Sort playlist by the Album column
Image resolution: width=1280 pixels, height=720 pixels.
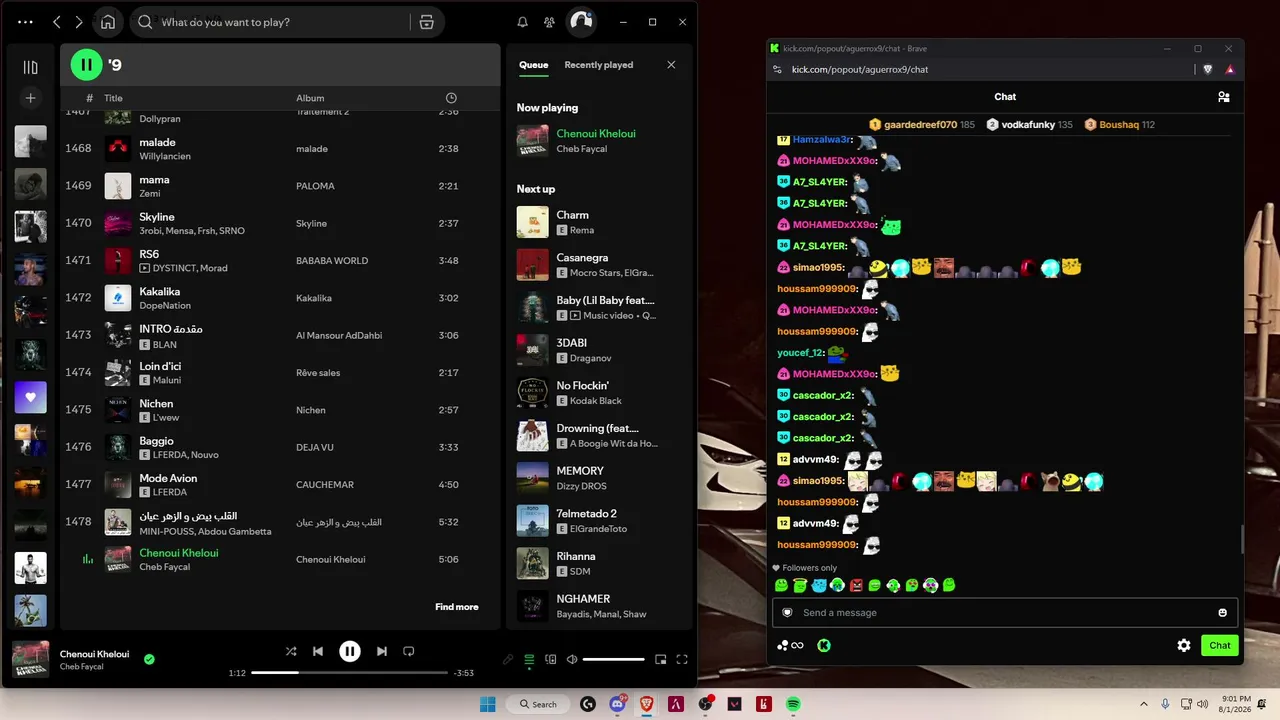tap(310, 98)
